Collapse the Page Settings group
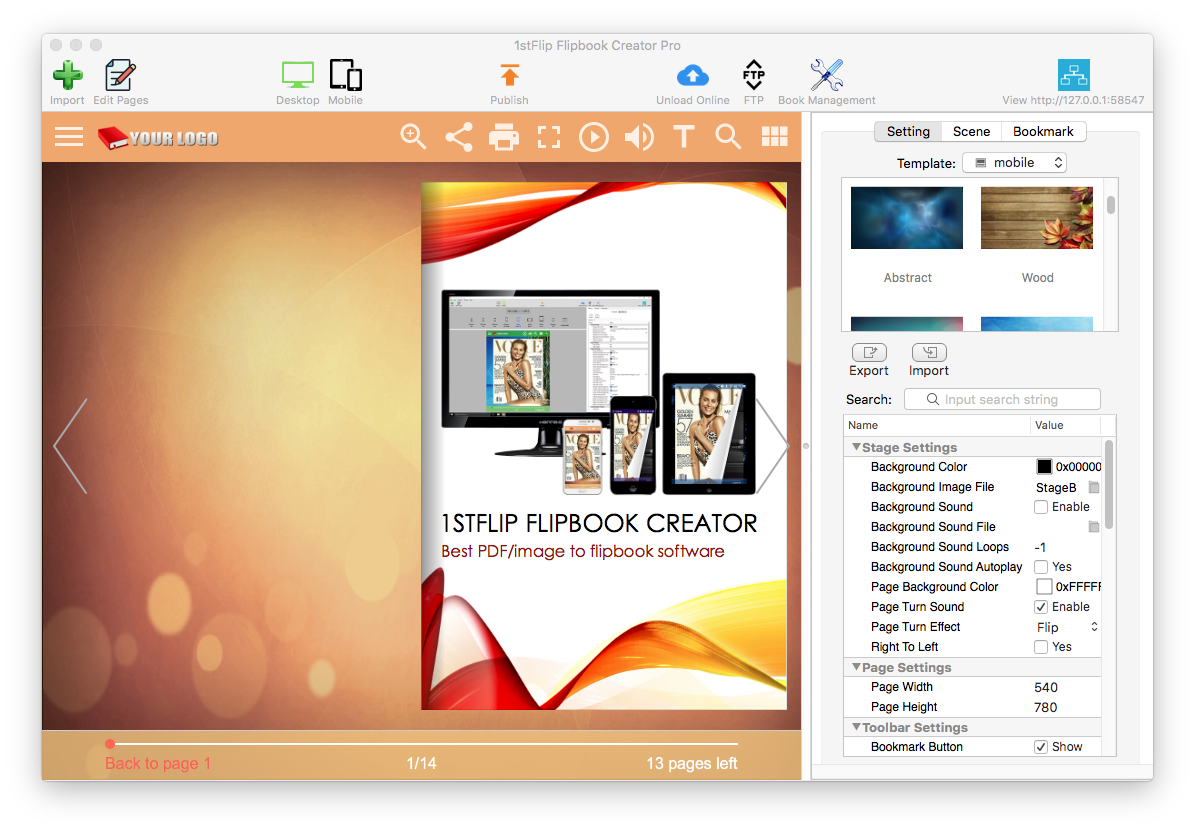Screen dimensions: 1195x831 pos(857,667)
